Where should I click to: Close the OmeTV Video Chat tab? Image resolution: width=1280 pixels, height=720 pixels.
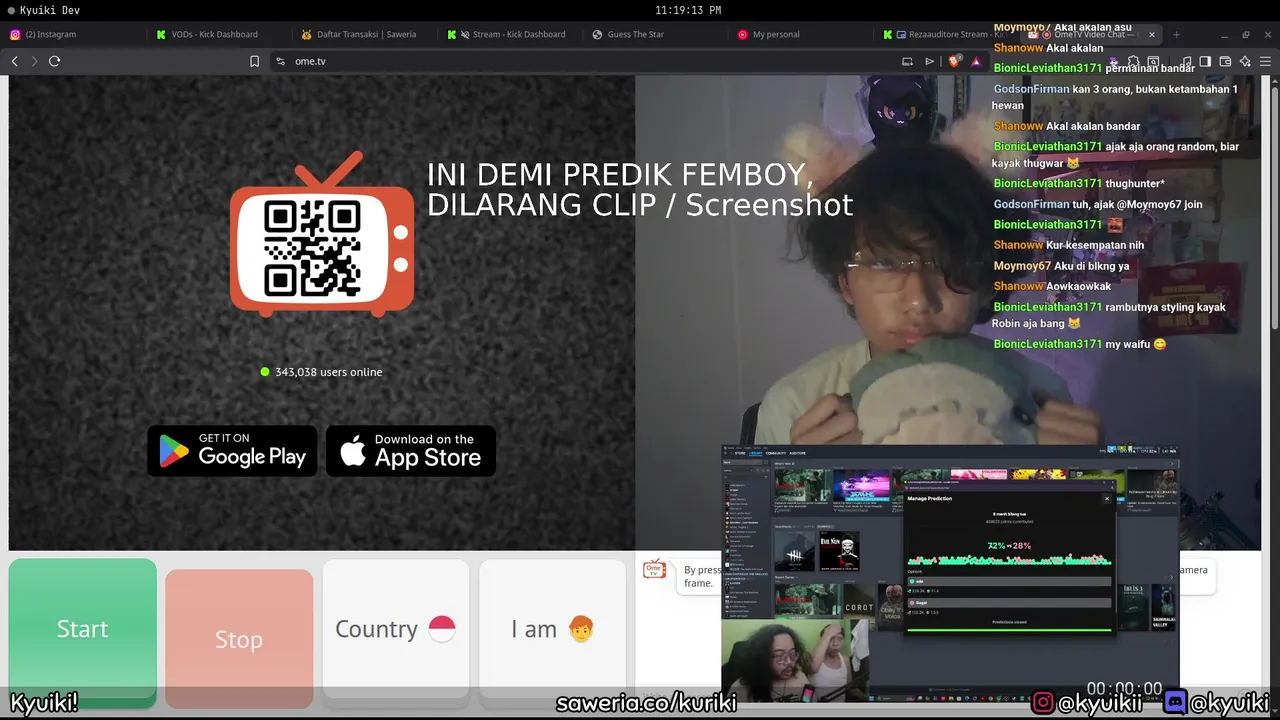[1151, 34]
